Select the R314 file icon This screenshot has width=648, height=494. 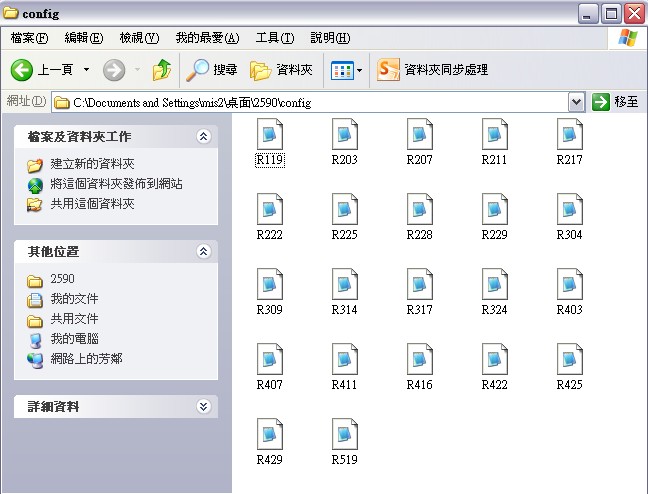[345, 284]
